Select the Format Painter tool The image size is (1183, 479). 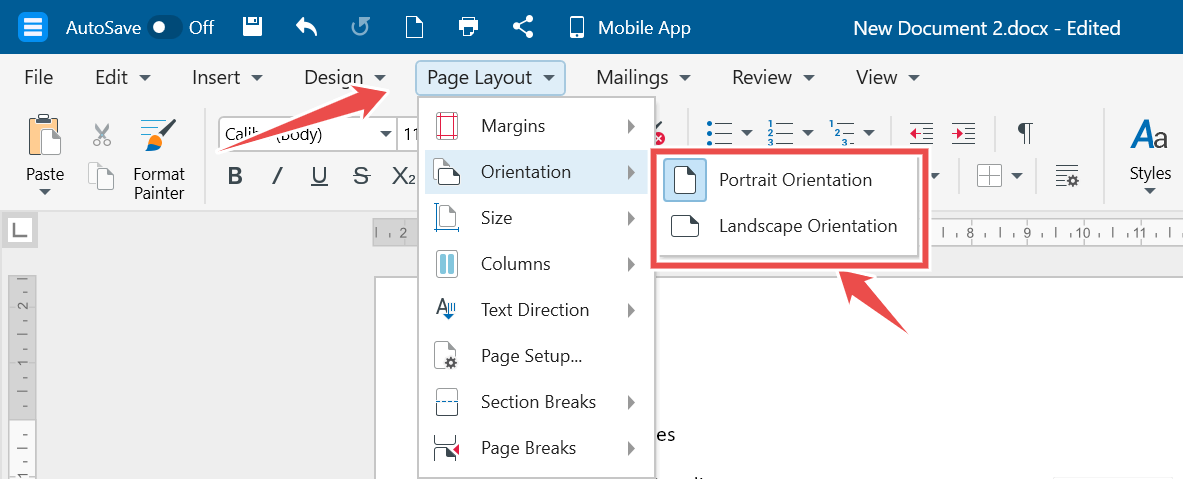pyautogui.click(x=158, y=158)
